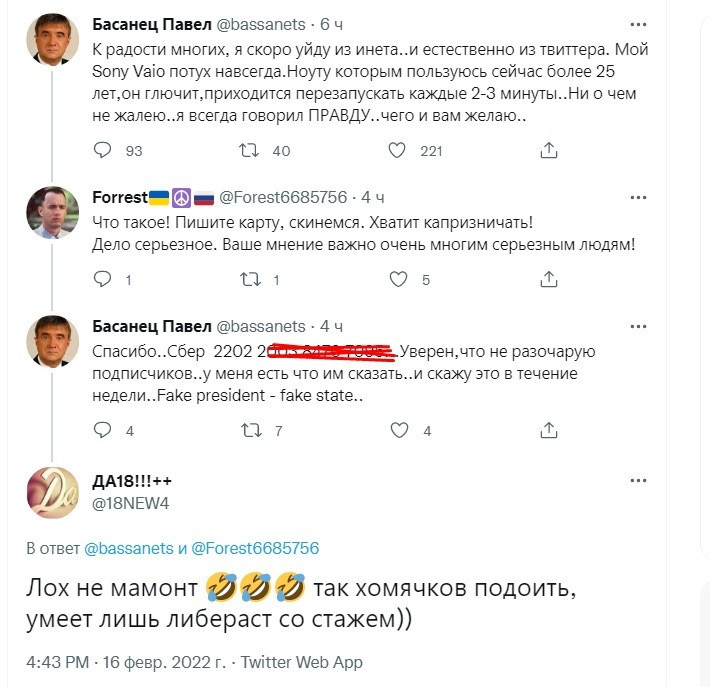710x687 pixels.
Task: Reply to the Сбер tweet with 4 replies
Action: pos(103,431)
